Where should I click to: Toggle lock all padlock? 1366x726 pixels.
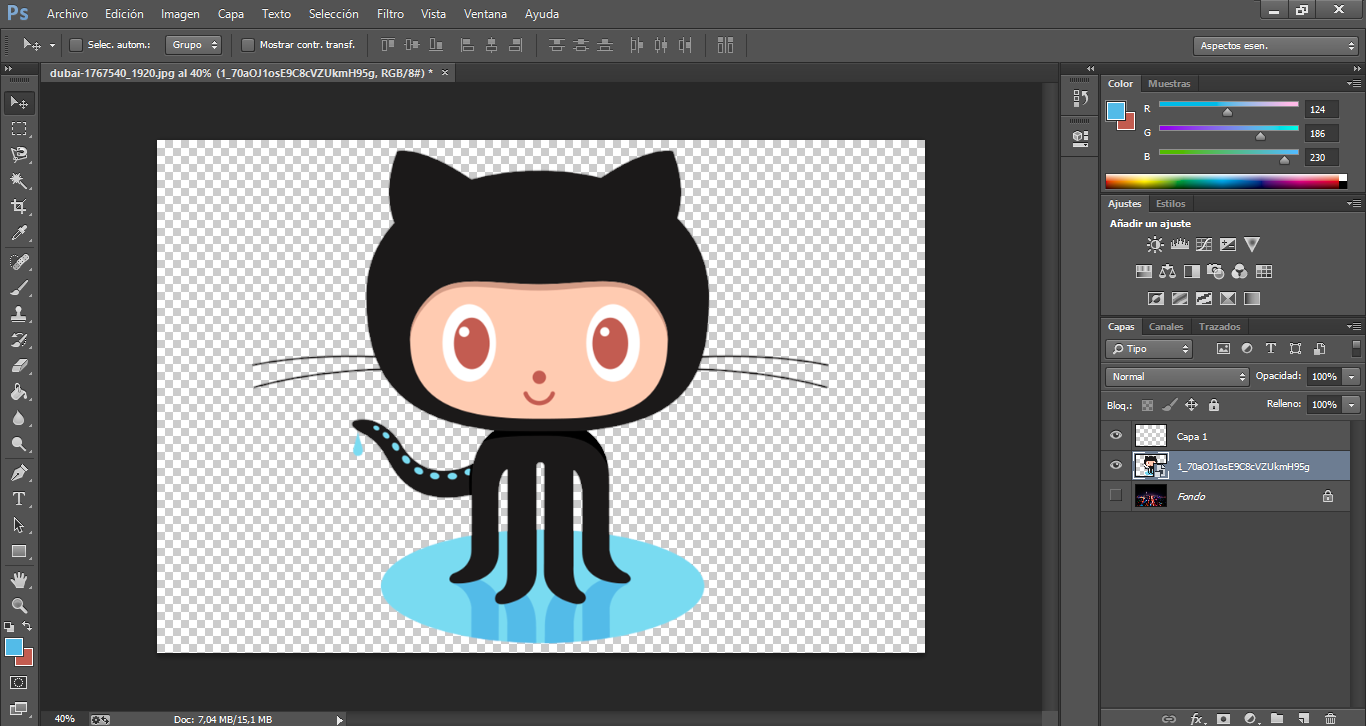point(1213,405)
